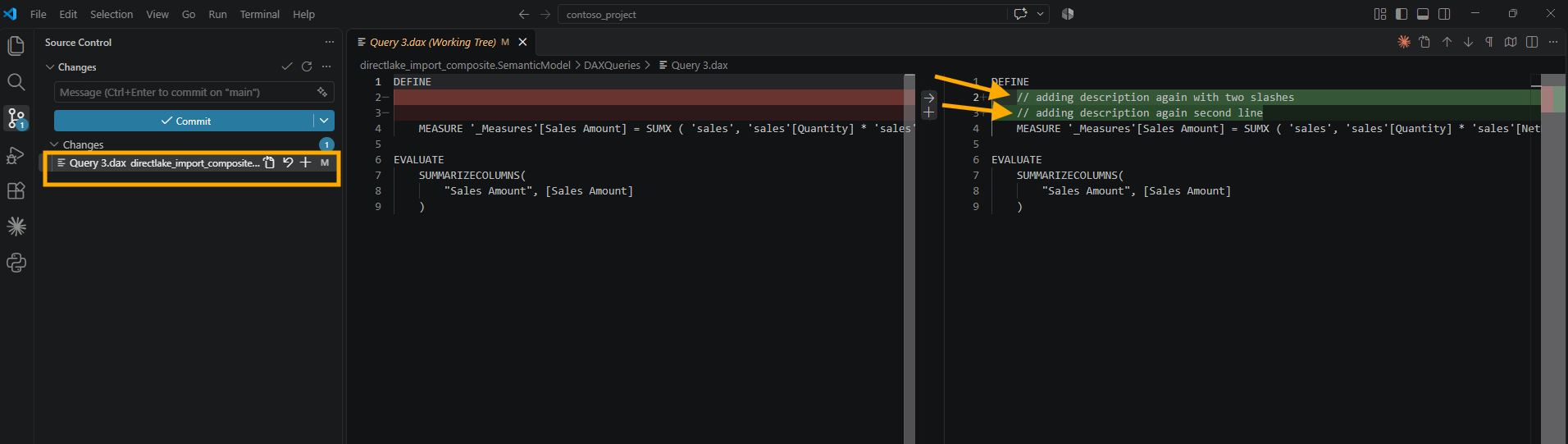Open Changes header more actions ellipsis
The height and width of the screenshot is (444, 1568).
click(x=326, y=66)
